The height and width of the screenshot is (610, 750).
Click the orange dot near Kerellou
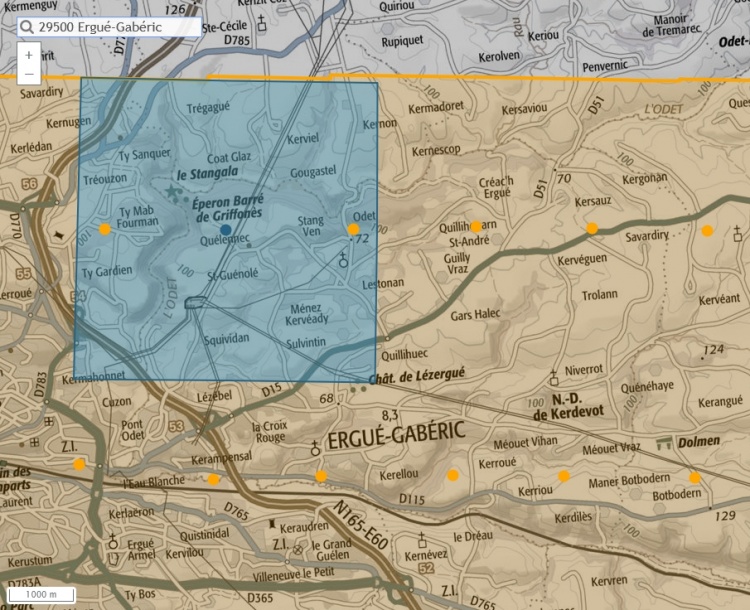tap(453, 474)
